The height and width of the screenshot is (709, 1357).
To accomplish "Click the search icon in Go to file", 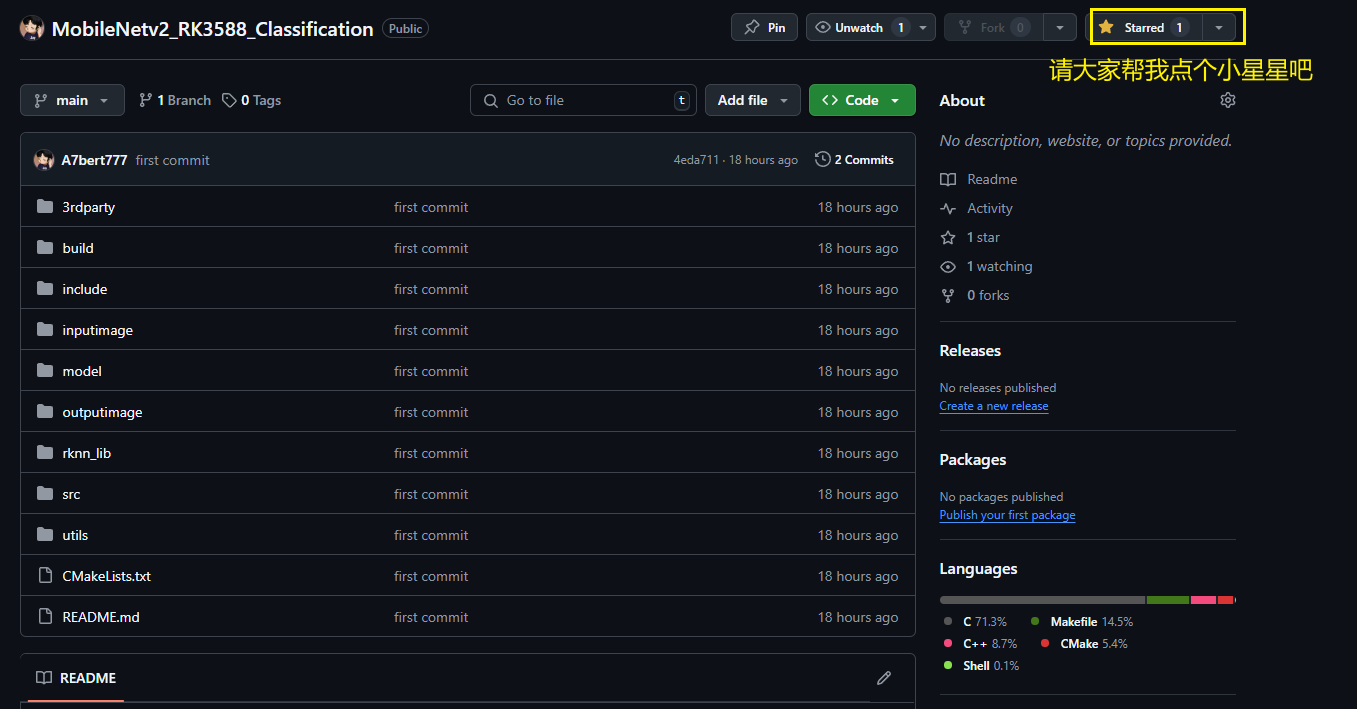I will (x=491, y=101).
